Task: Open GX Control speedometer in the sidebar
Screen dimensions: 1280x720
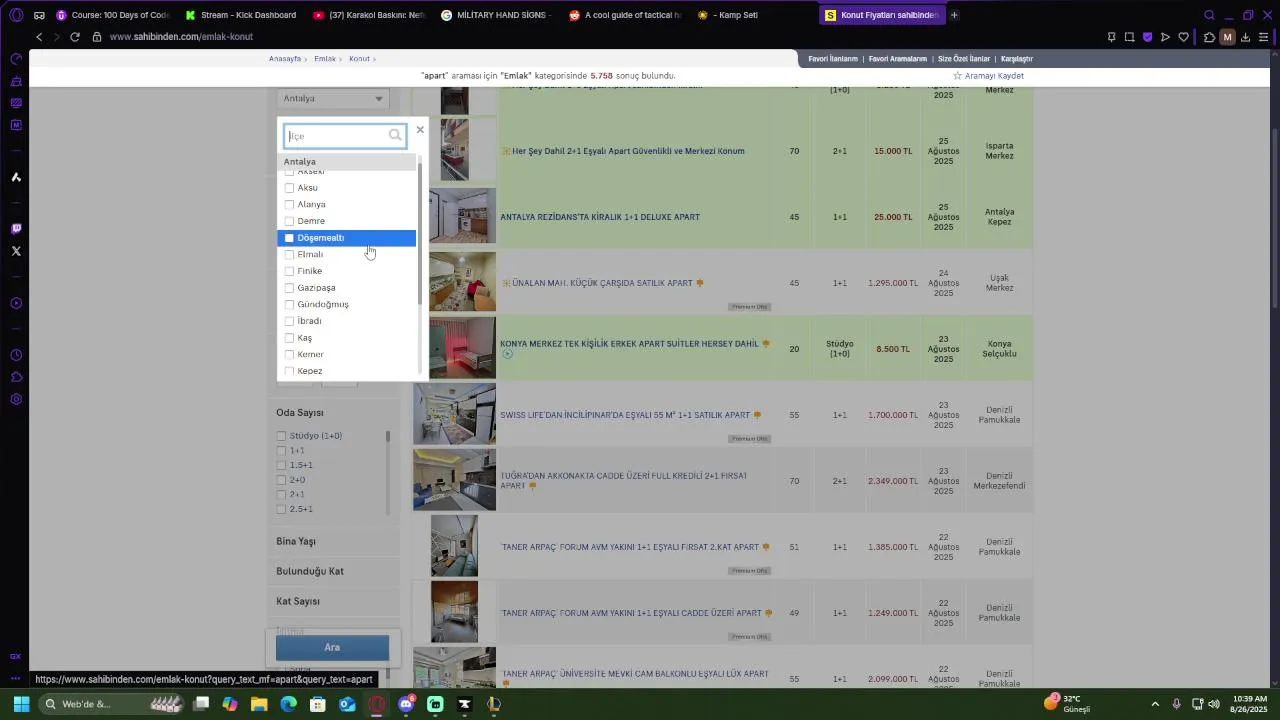Action: (16, 59)
